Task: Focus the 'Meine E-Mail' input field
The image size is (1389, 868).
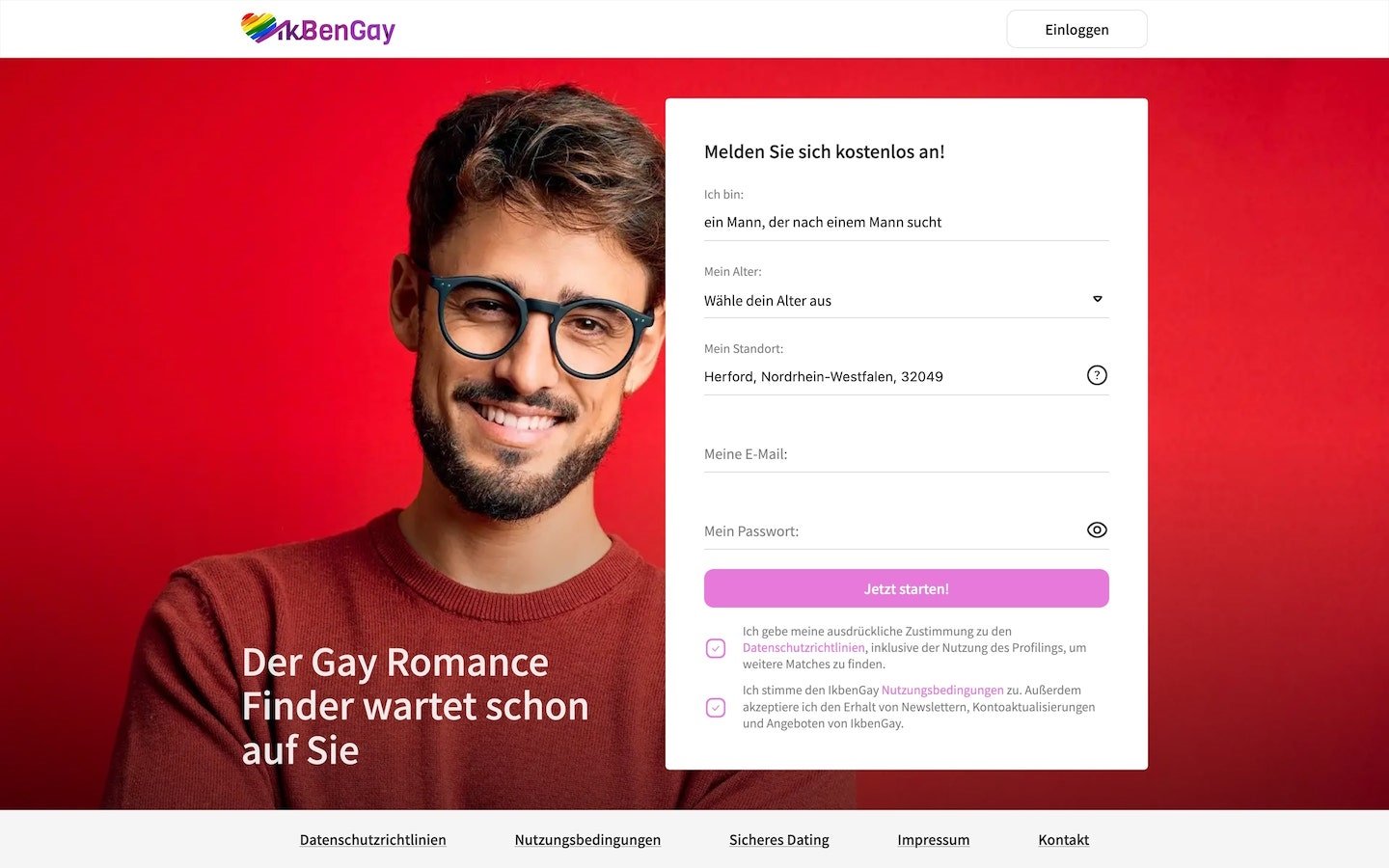Action: 906,453
